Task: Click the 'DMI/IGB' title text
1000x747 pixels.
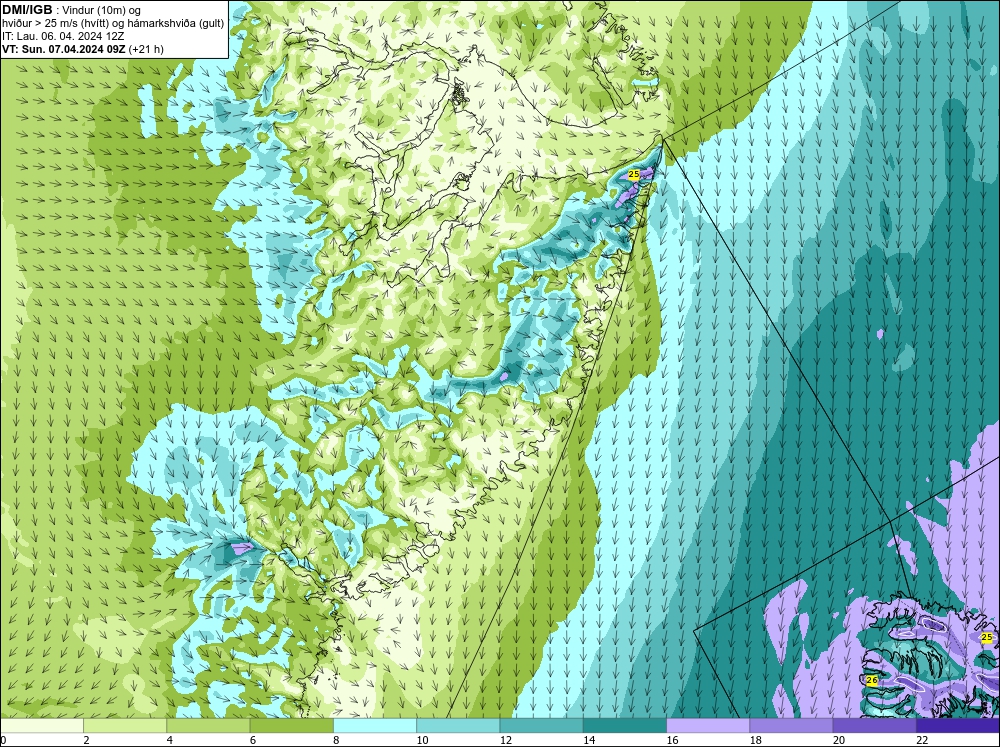Action: (27, 10)
